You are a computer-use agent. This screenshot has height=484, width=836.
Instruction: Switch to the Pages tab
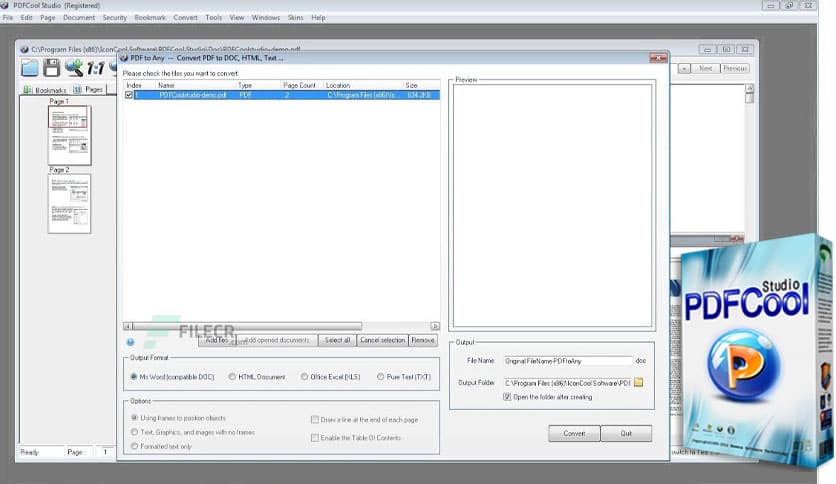point(89,90)
